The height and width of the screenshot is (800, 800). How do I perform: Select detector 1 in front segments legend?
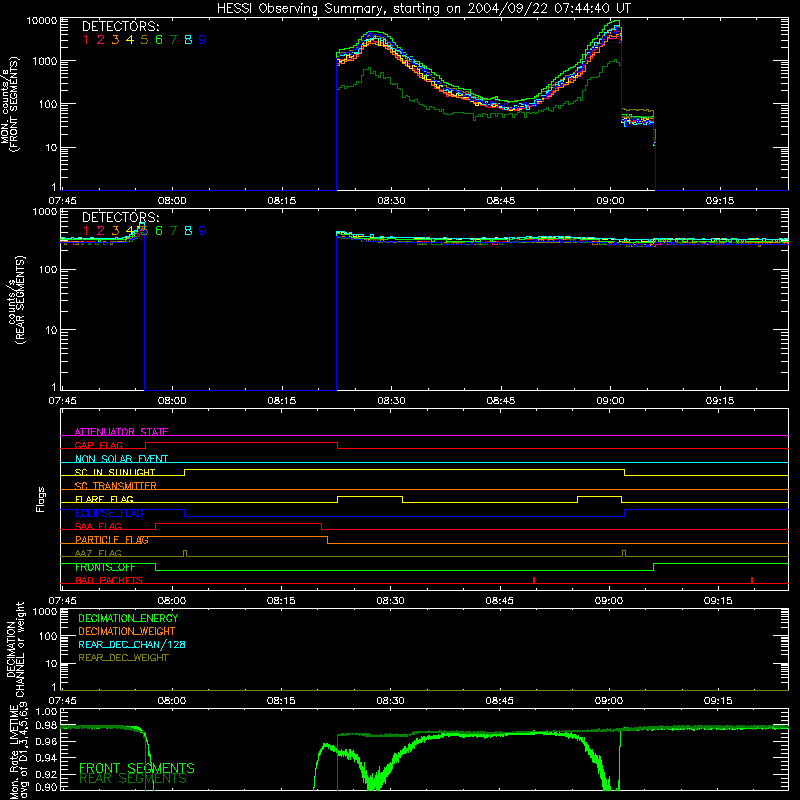pyautogui.click(x=86, y=40)
